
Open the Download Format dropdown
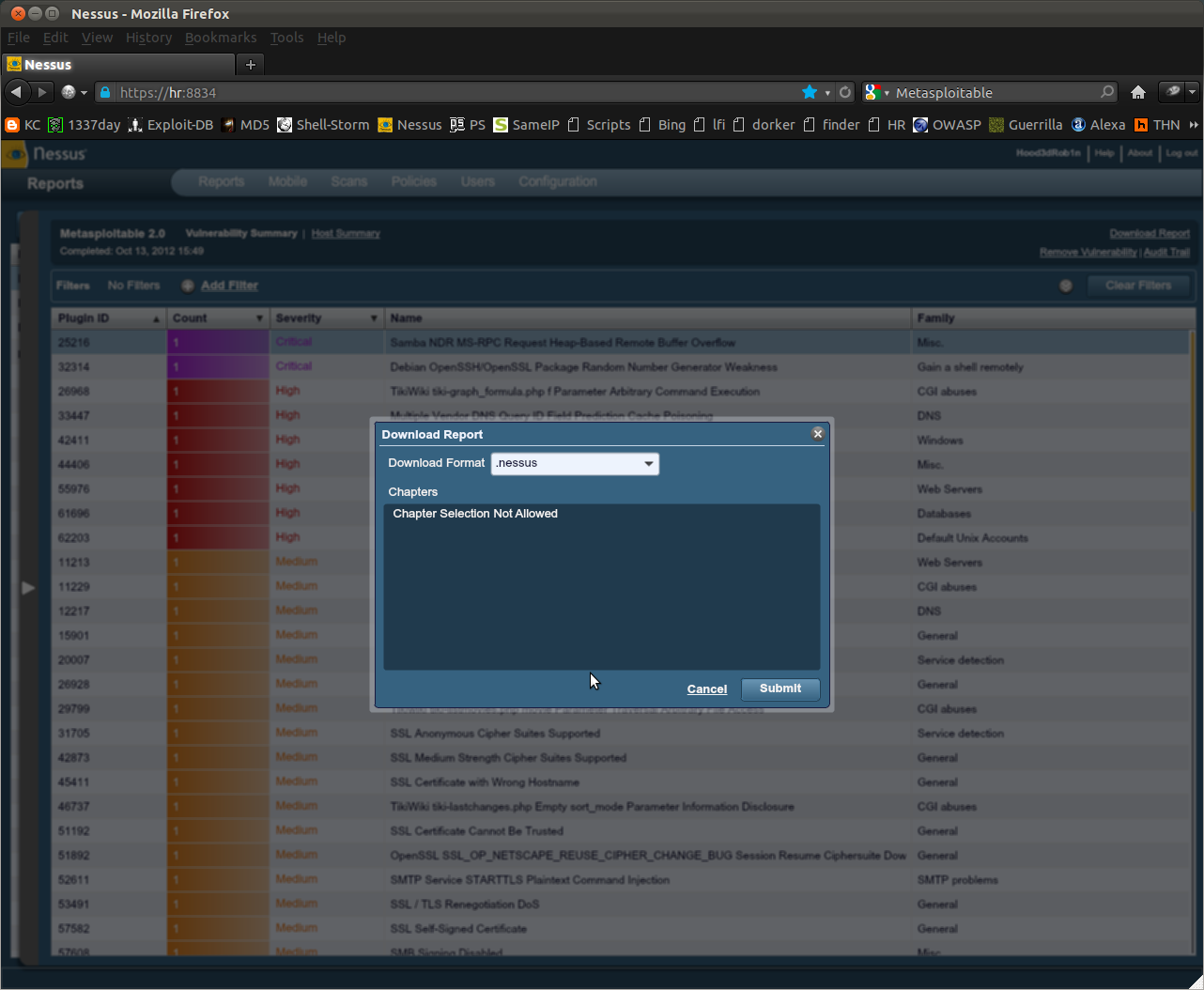(x=575, y=463)
